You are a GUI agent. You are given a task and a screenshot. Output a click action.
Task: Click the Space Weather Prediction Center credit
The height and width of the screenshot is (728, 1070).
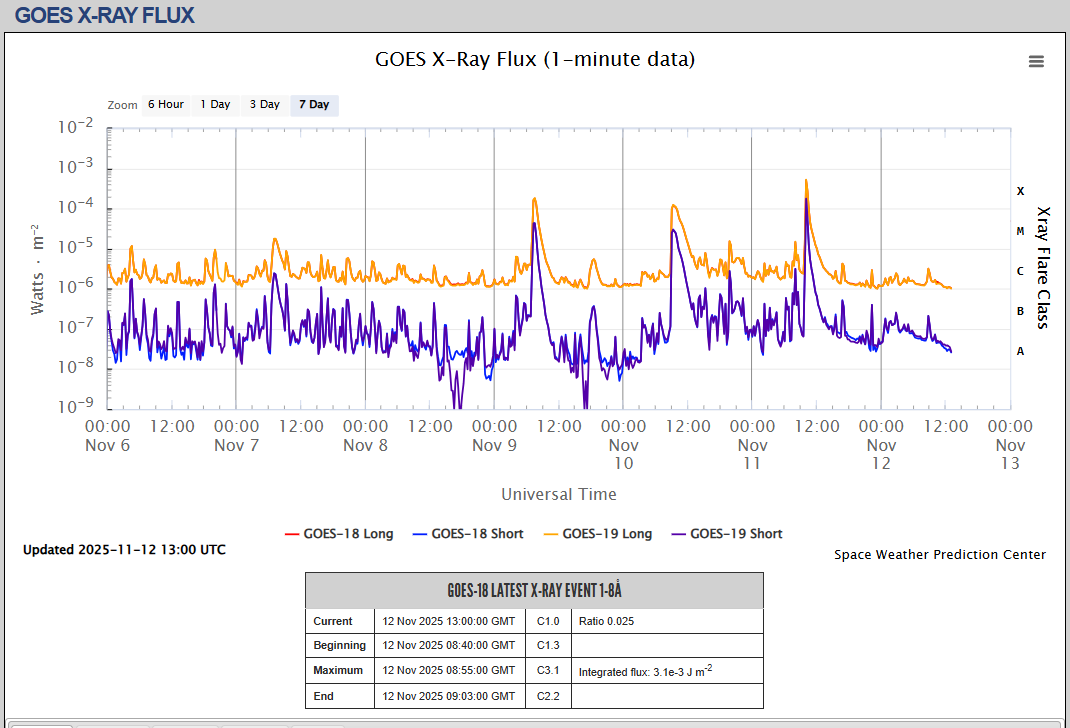point(940,555)
